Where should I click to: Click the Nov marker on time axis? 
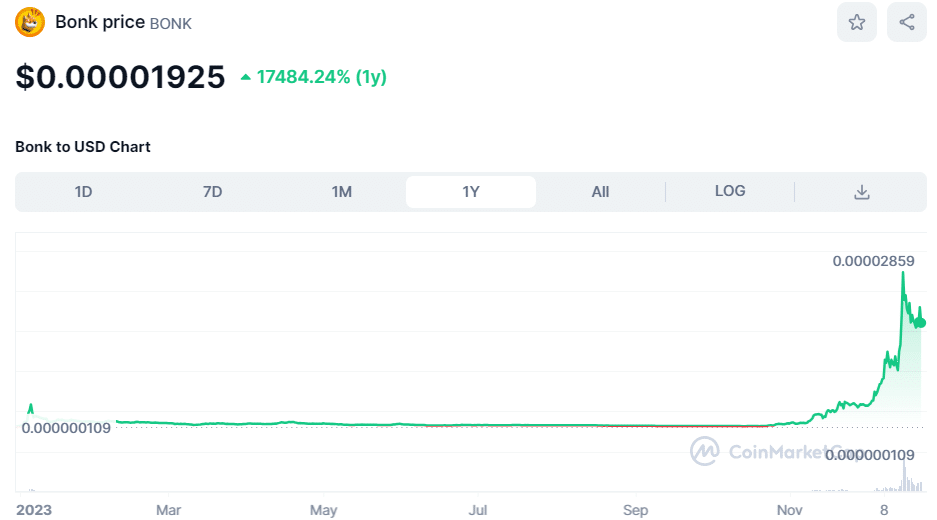[790, 510]
